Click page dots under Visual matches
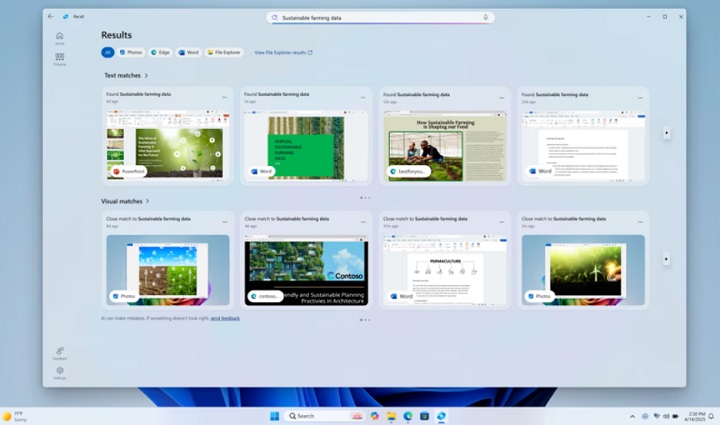720x425 pixels. tap(365, 320)
